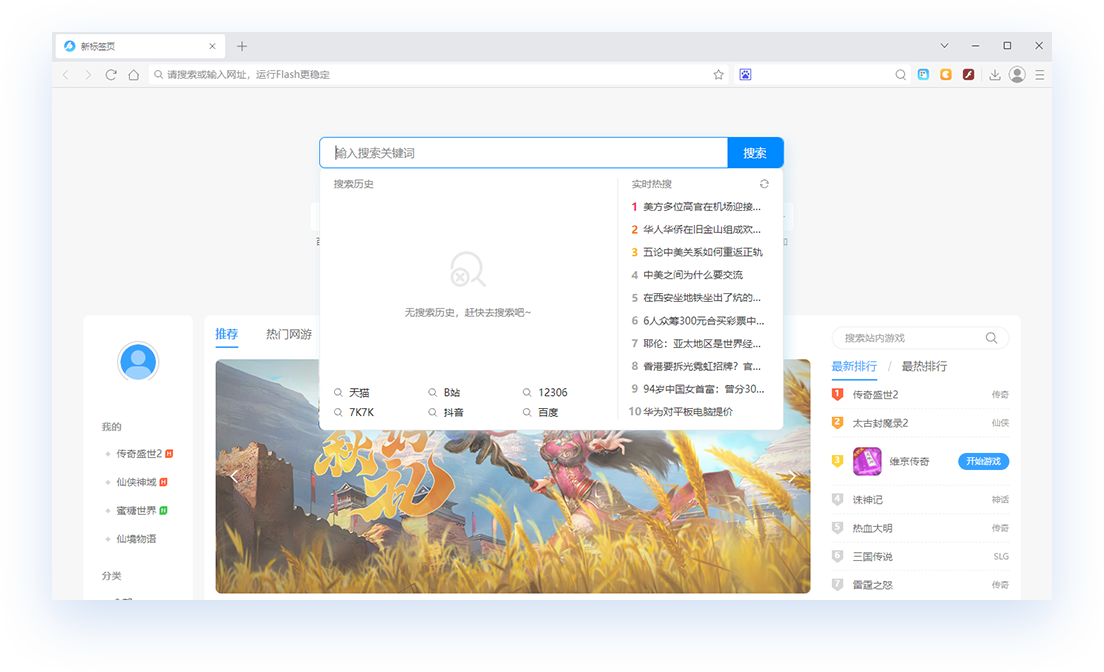Star the current page via bookmark icon
The image size is (1104, 672).
coord(718,73)
